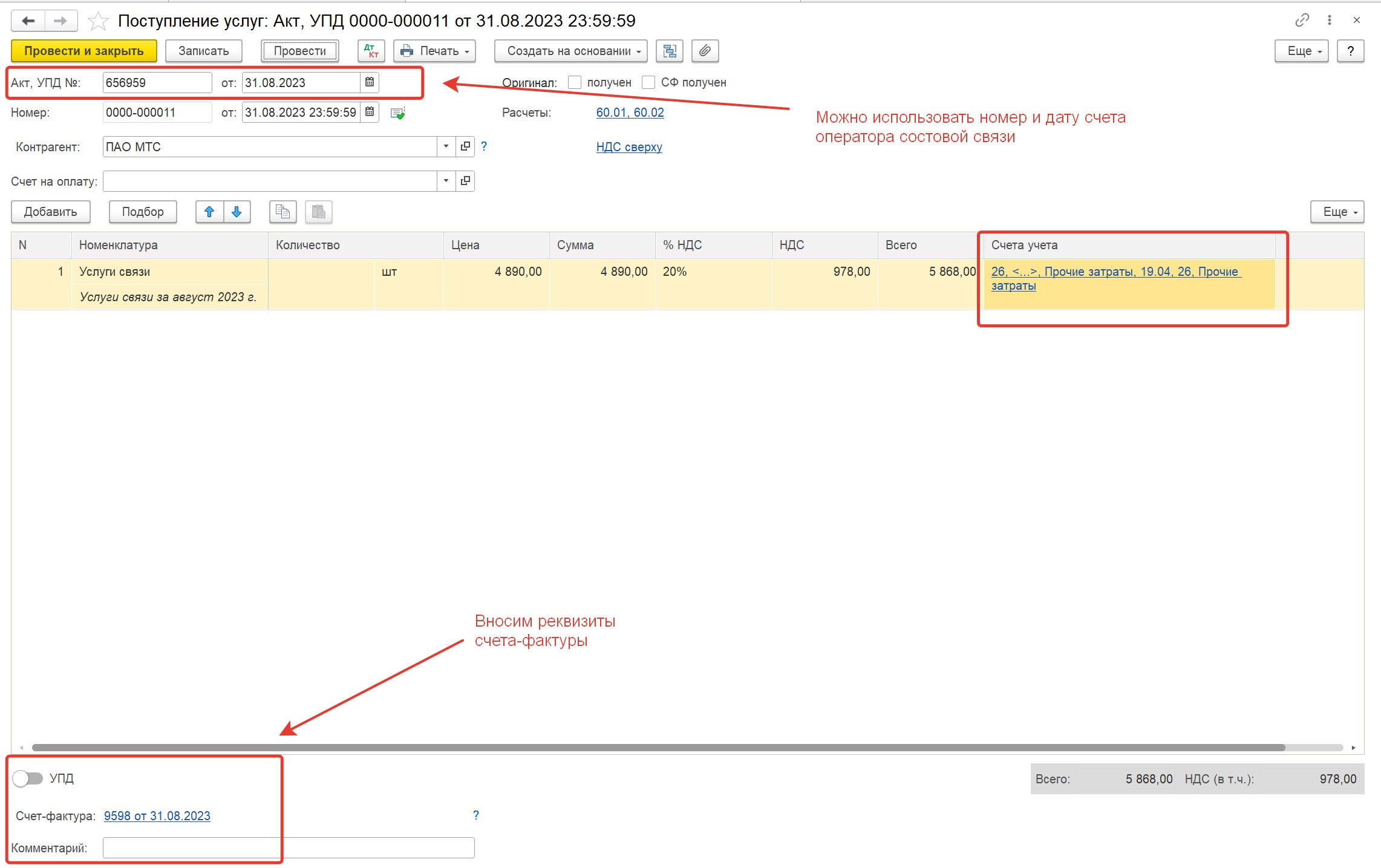Viewport: 1381px width, 868px height.
Task: Click the Номенклатура column header
Action: pyautogui.click(x=170, y=245)
